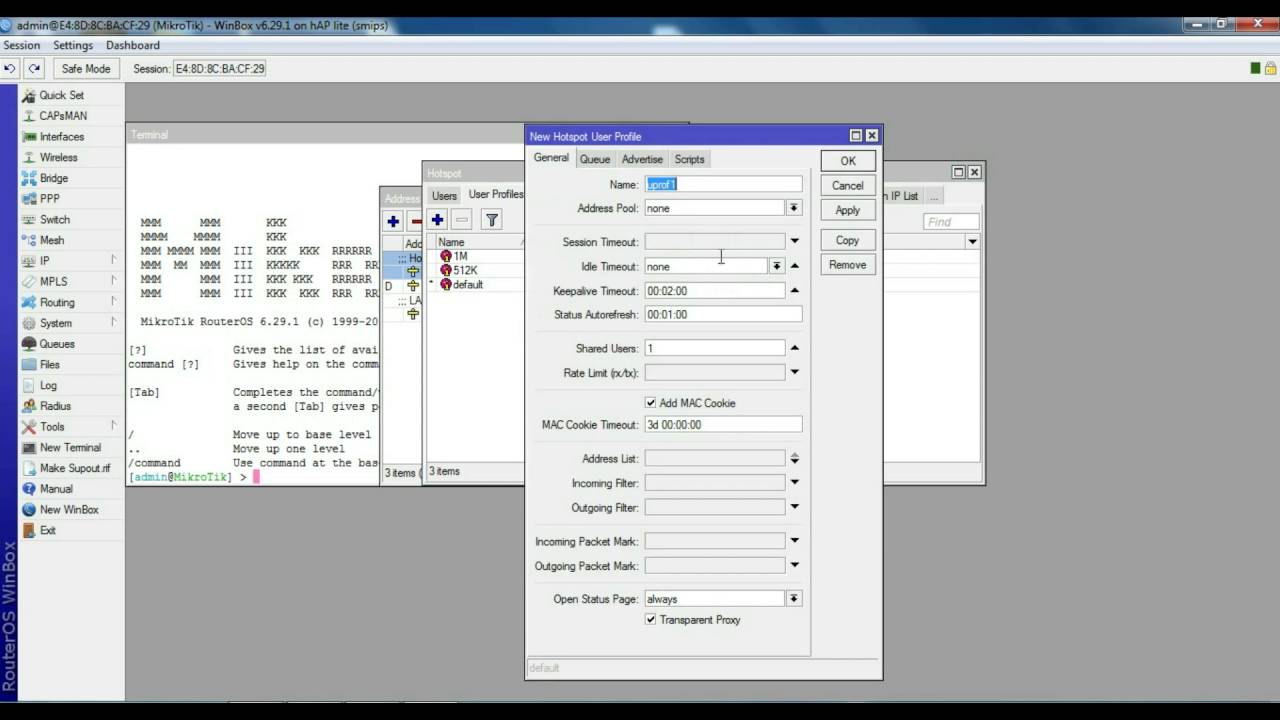The height and width of the screenshot is (720, 1280).
Task: Click the Keepalive Timeout field
Action: (715, 290)
